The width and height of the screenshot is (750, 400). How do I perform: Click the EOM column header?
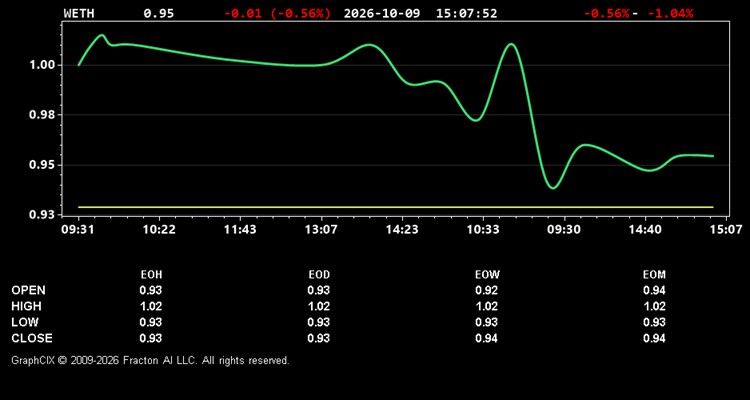tap(654, 275)
